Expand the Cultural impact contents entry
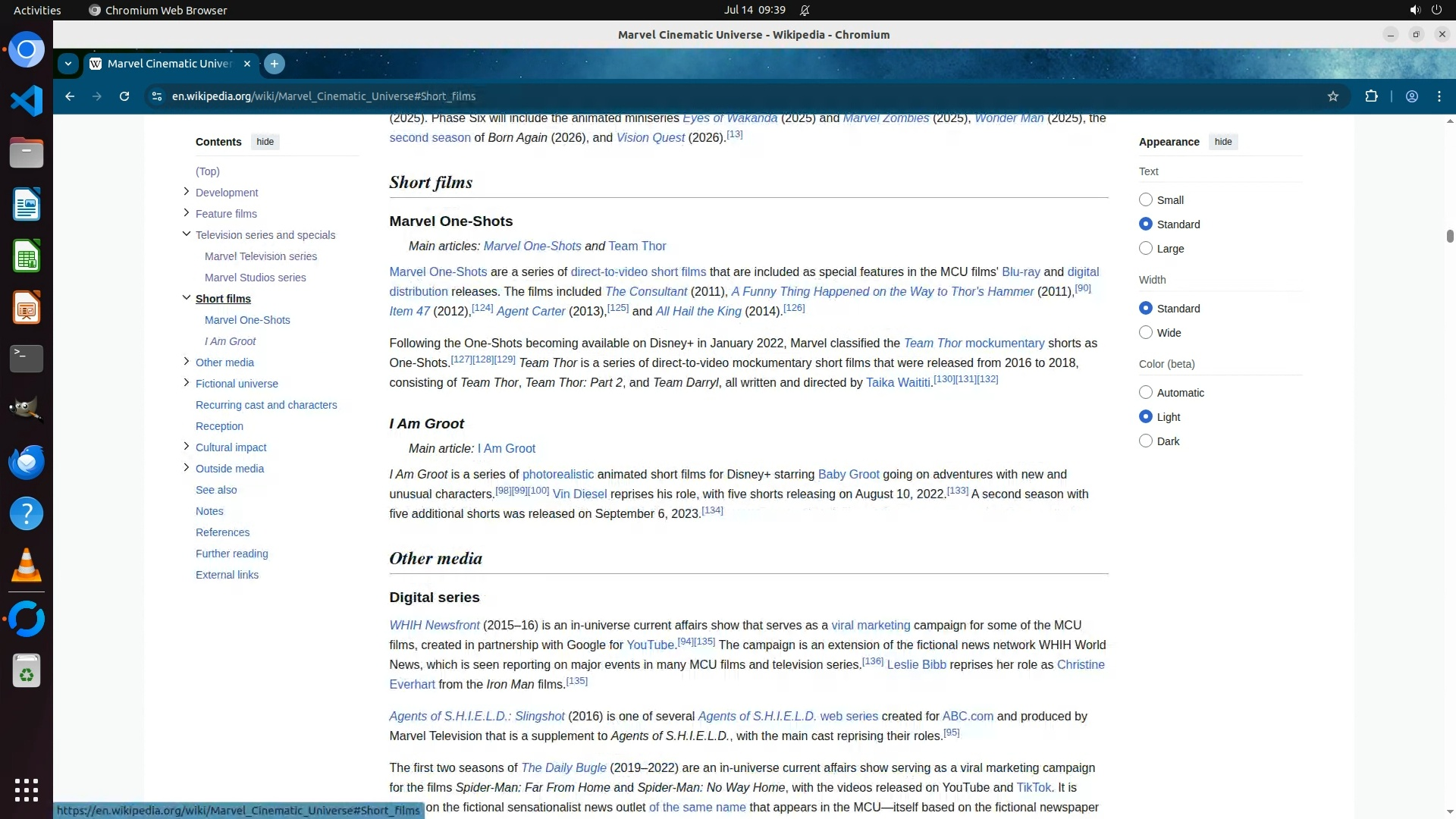The width and height of the screenshot is (1456, 819). point(187,447)
